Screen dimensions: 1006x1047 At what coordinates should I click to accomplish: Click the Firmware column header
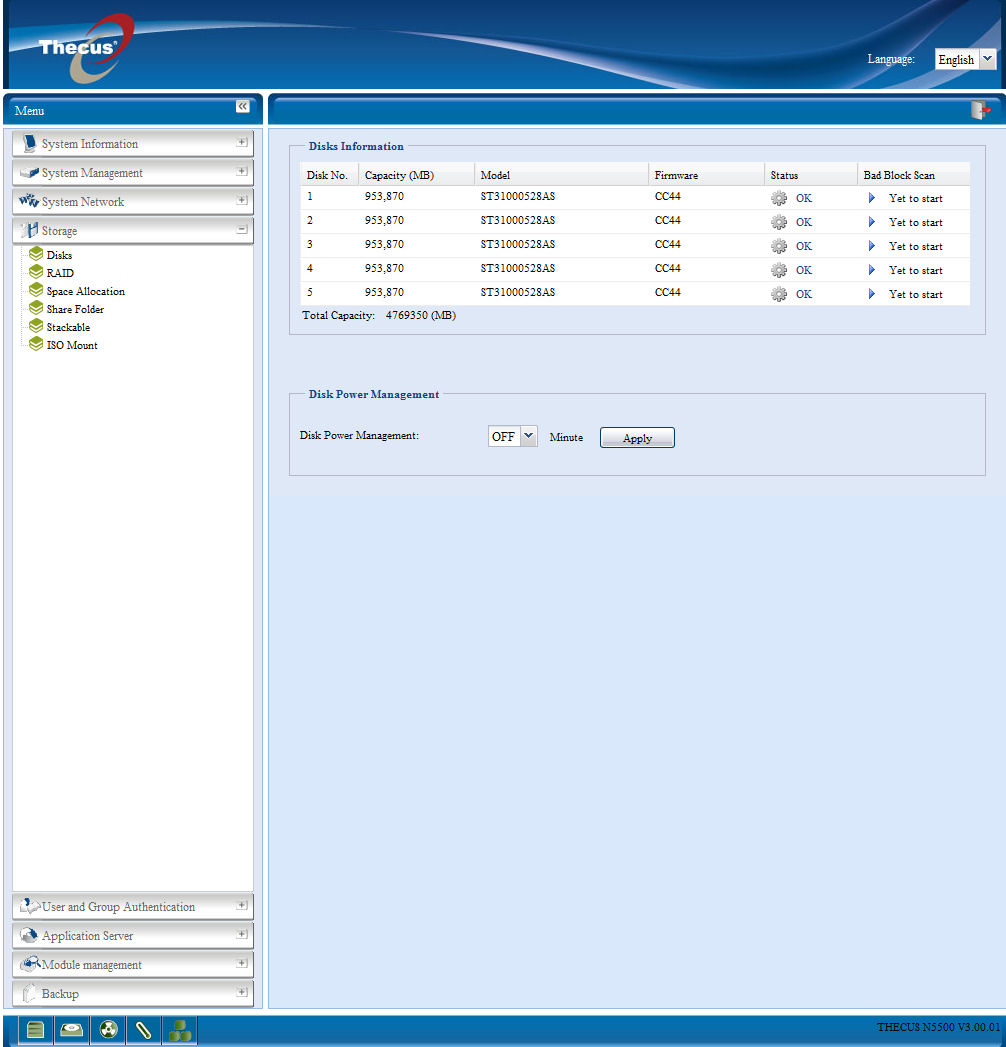(706, 175)
